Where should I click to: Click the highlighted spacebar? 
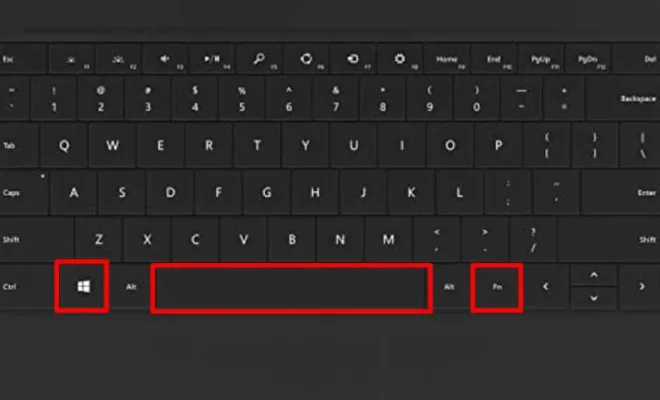pos(291,288)
